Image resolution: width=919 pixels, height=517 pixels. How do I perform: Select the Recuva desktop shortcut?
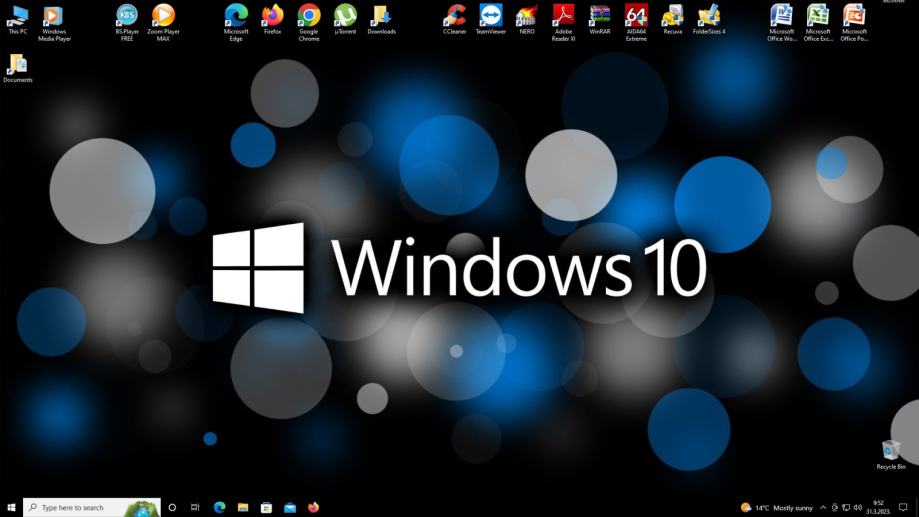point(672,20)
